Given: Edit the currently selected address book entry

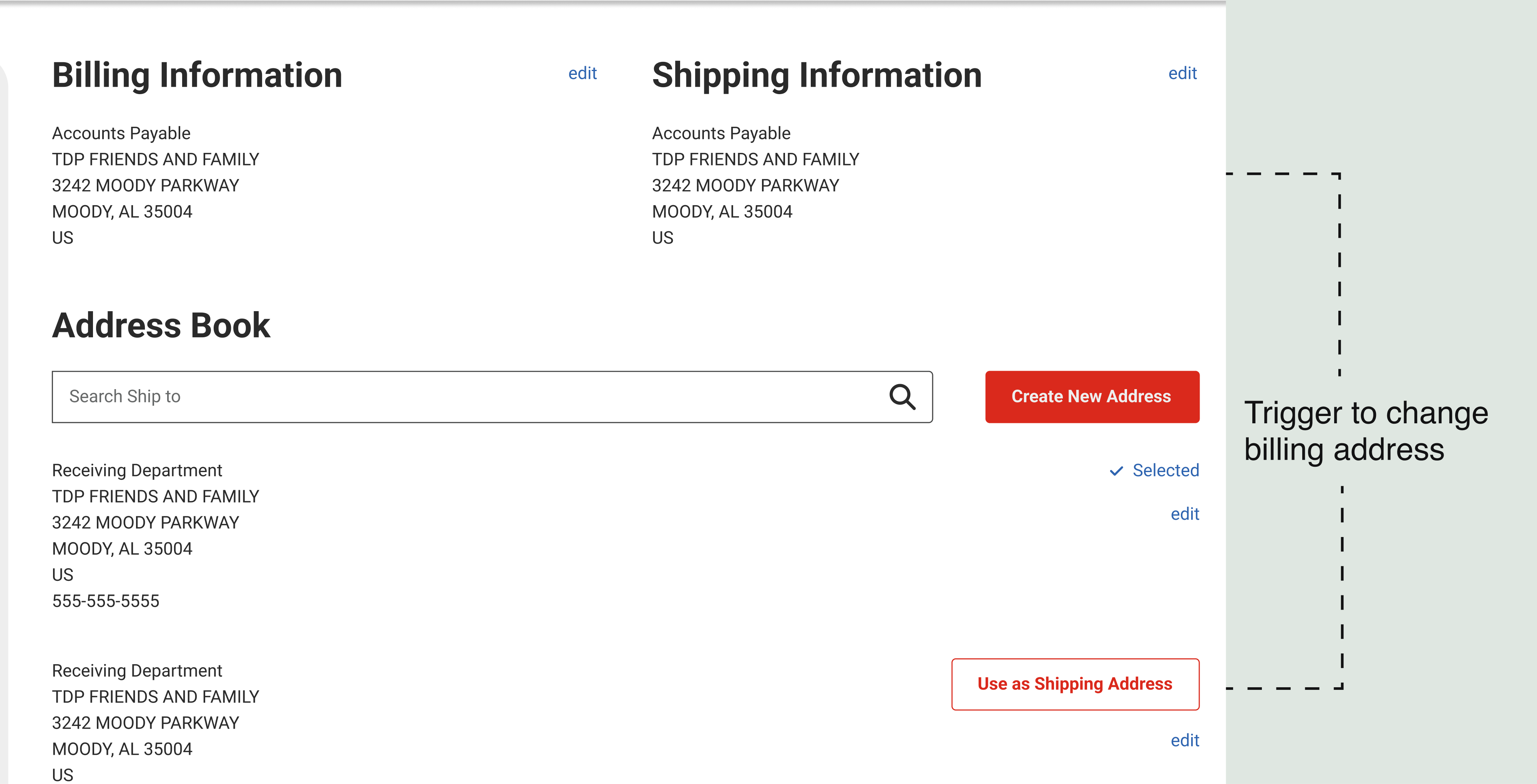Looking at the screenshot, I should coord(1184,514).
